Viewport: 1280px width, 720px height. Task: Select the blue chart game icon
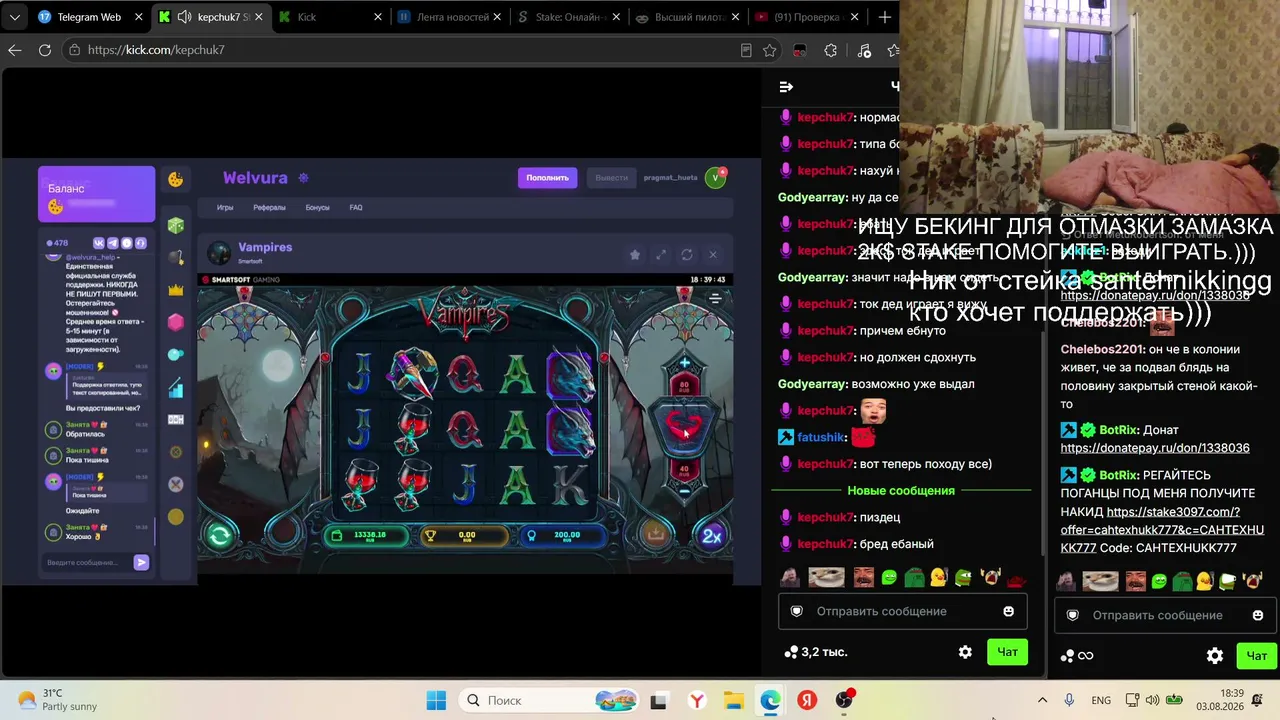176,388
